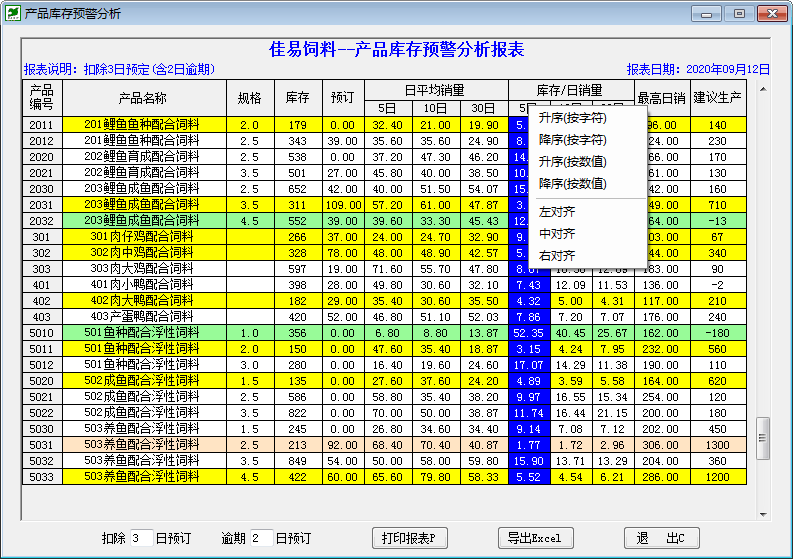
Task: Click suggested production value 1200
Action: [718, 477]
